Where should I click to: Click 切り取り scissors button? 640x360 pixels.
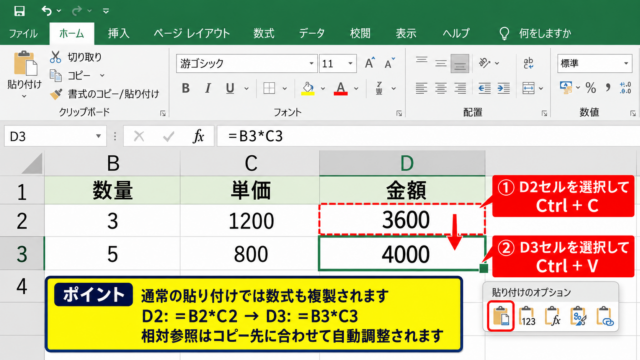pyautogui.click(x=76, y=57)
